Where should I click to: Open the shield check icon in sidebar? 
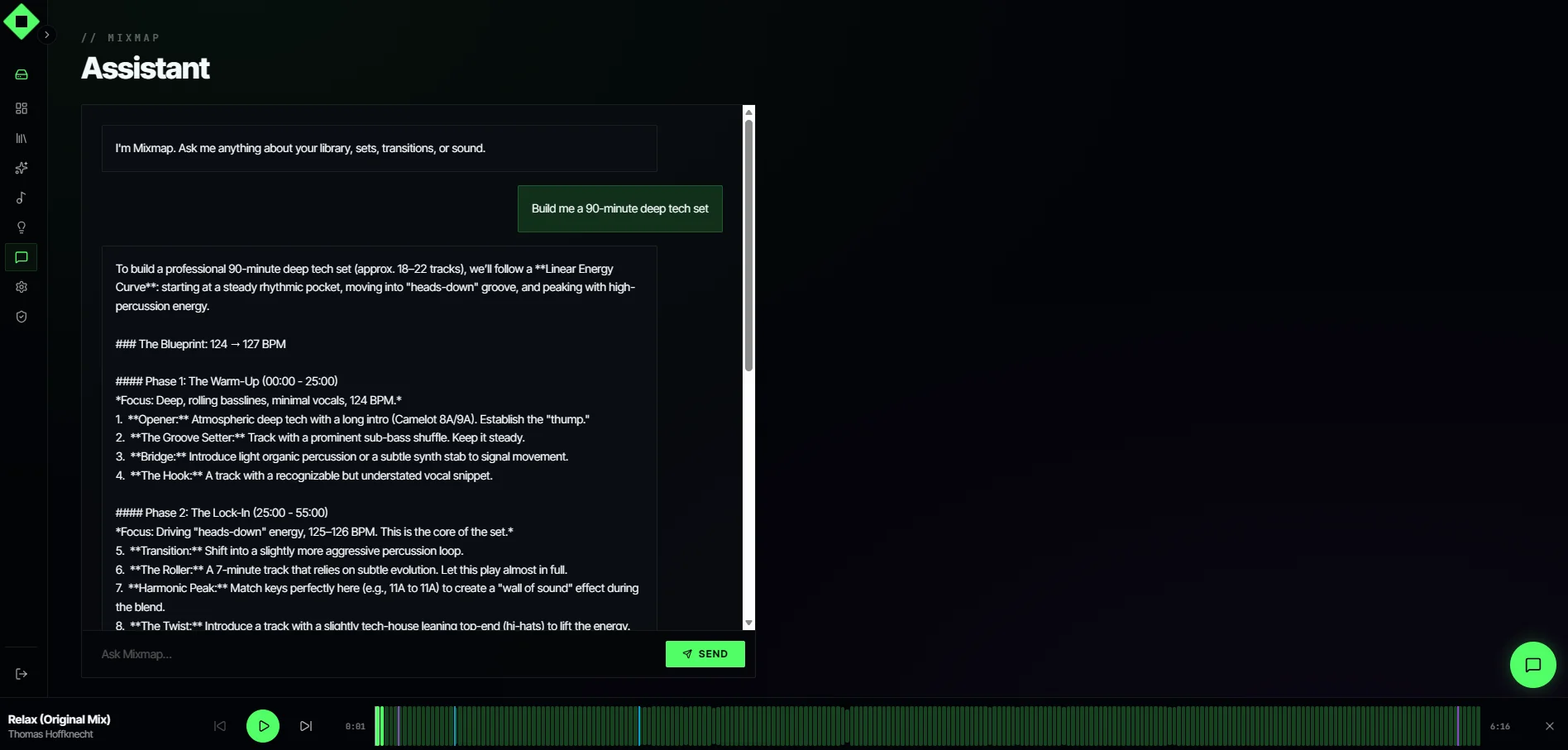[22, 317]
